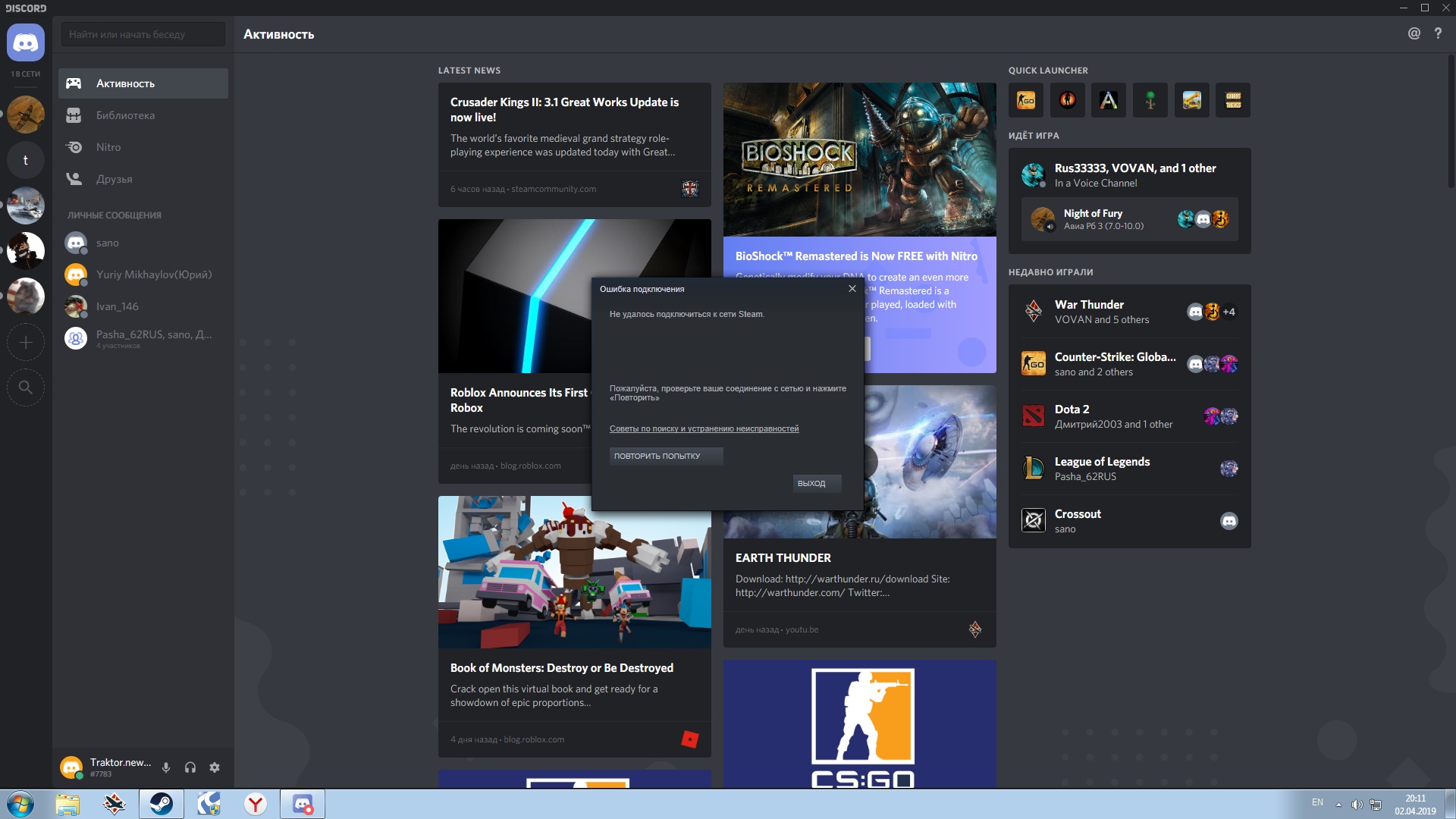Open Steam troubleshooting tips link
Image resolution: width=1456 pixels, height=819 pixels.
point(704,428)
